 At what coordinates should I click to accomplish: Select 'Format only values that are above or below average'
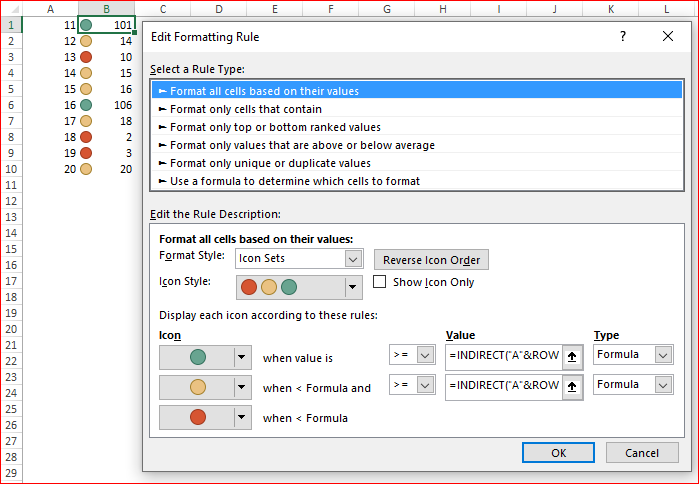417,145
